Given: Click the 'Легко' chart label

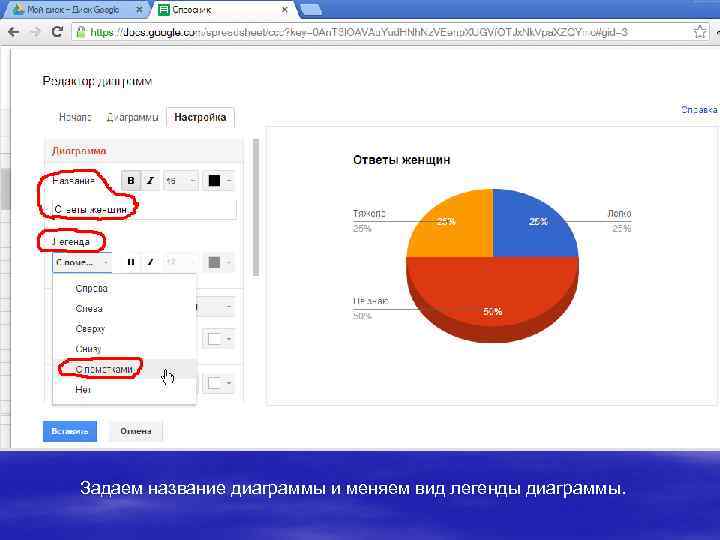Looking at the screenshot, I should click(x=619, y=214).
